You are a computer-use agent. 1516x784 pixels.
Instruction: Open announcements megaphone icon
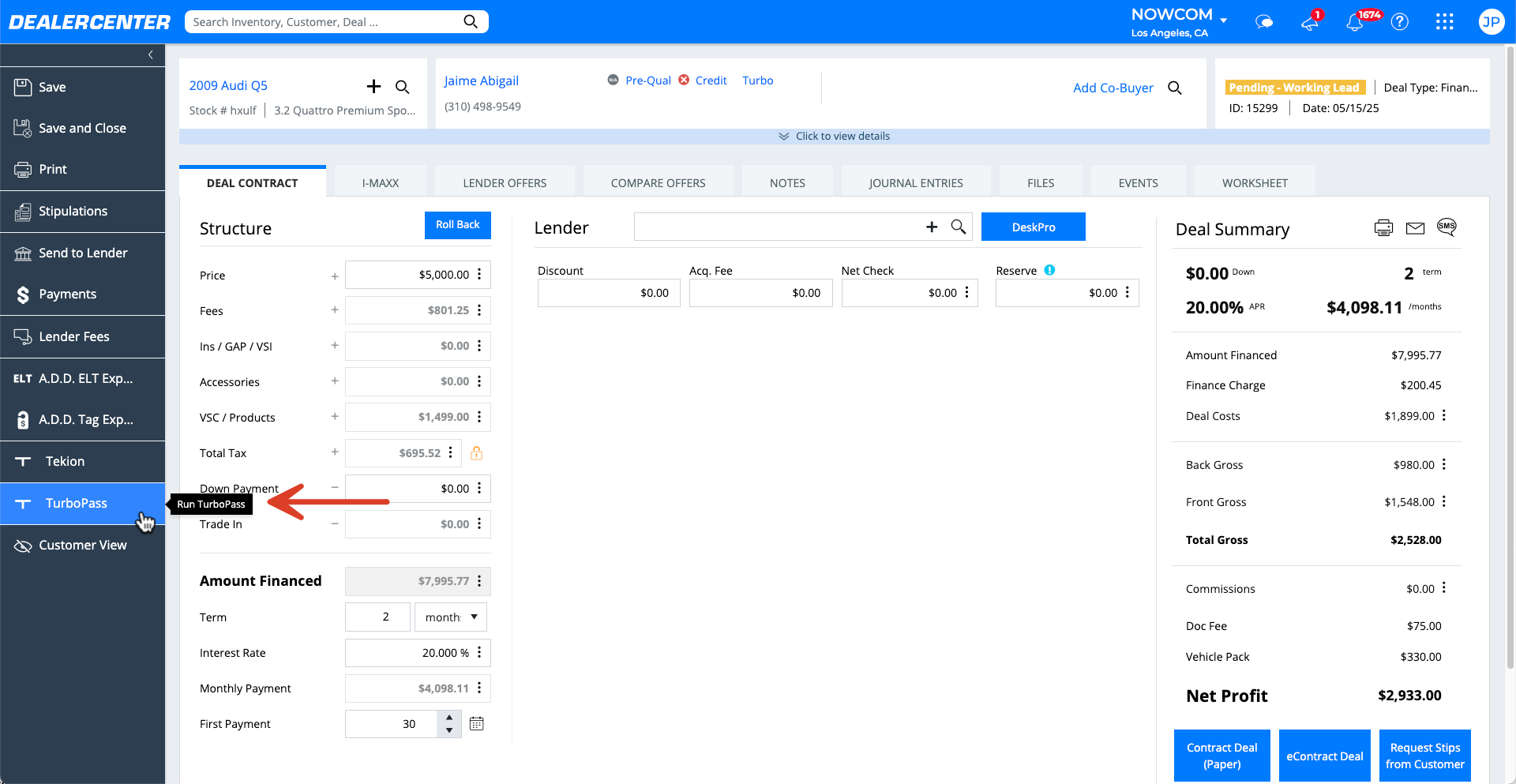click(x=1310, y=22)
